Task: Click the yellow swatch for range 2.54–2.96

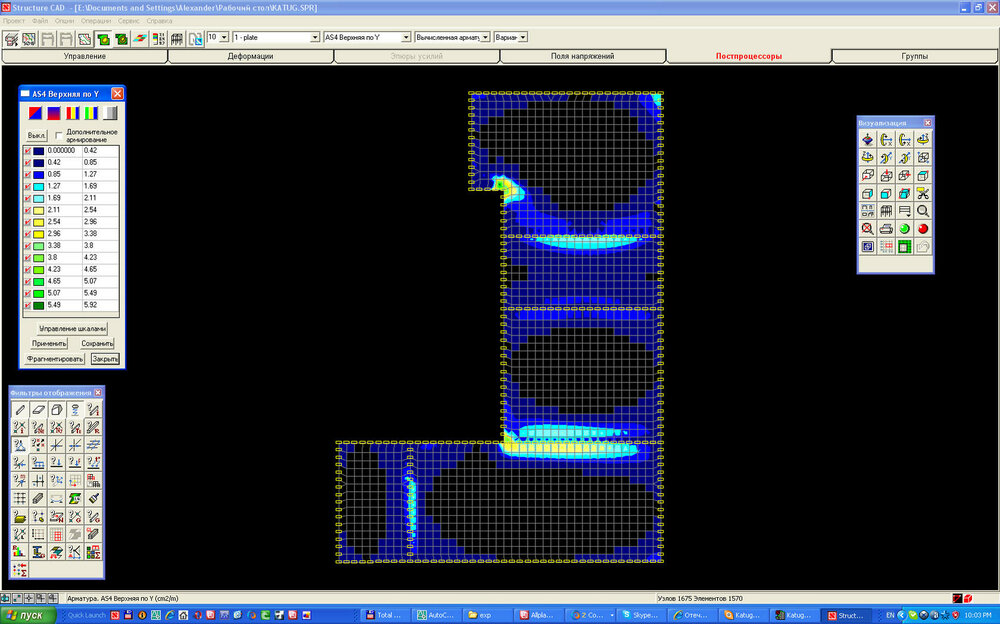Action: [39, 223]
